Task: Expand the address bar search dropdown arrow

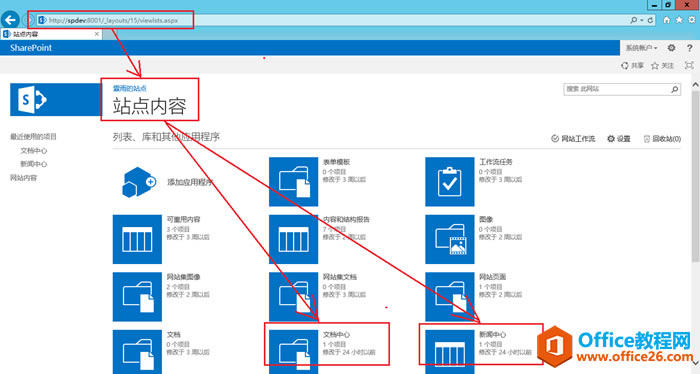Action: tap(642, 20)
